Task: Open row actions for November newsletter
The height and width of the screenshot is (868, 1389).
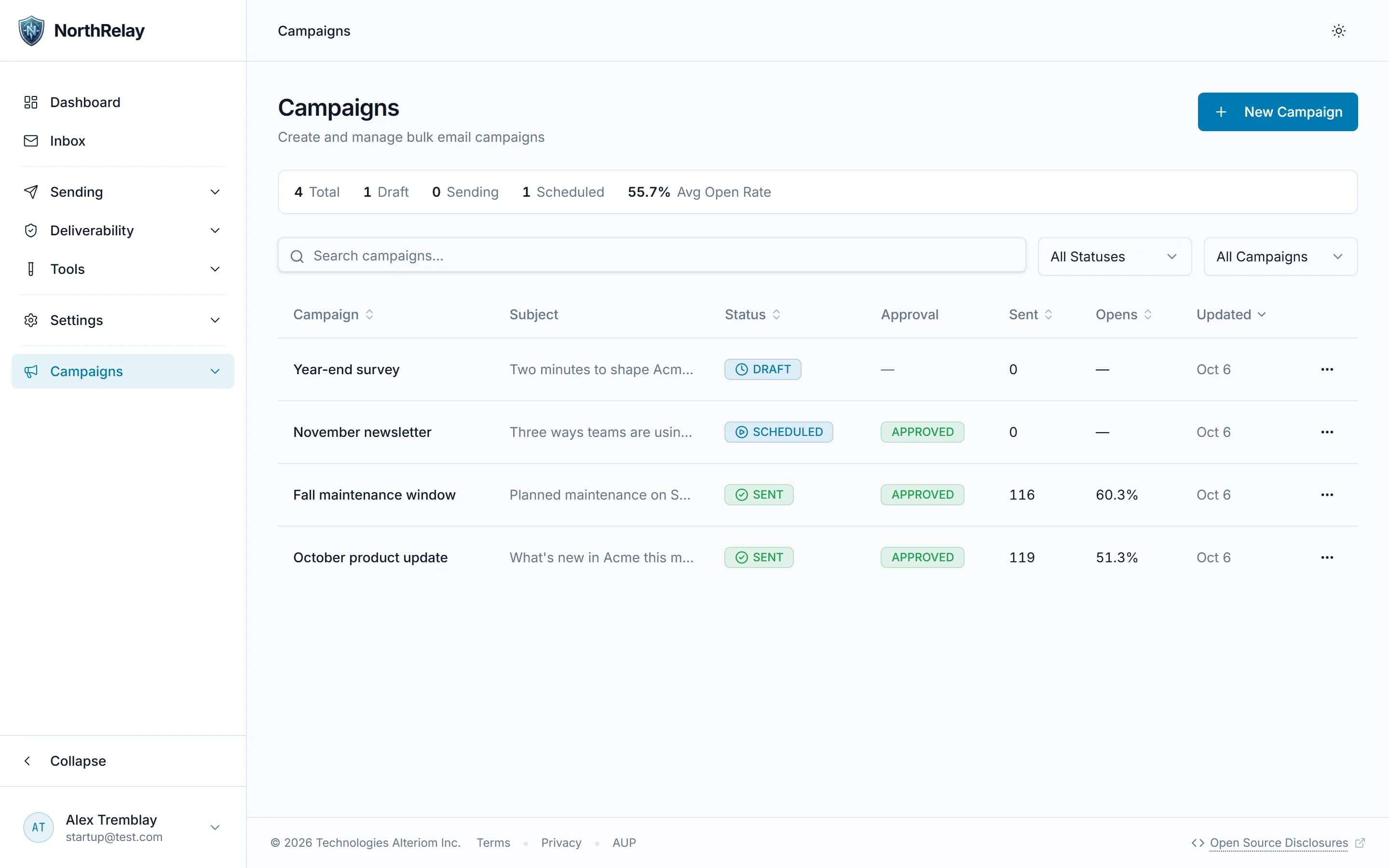Action: coord(1327,432)
